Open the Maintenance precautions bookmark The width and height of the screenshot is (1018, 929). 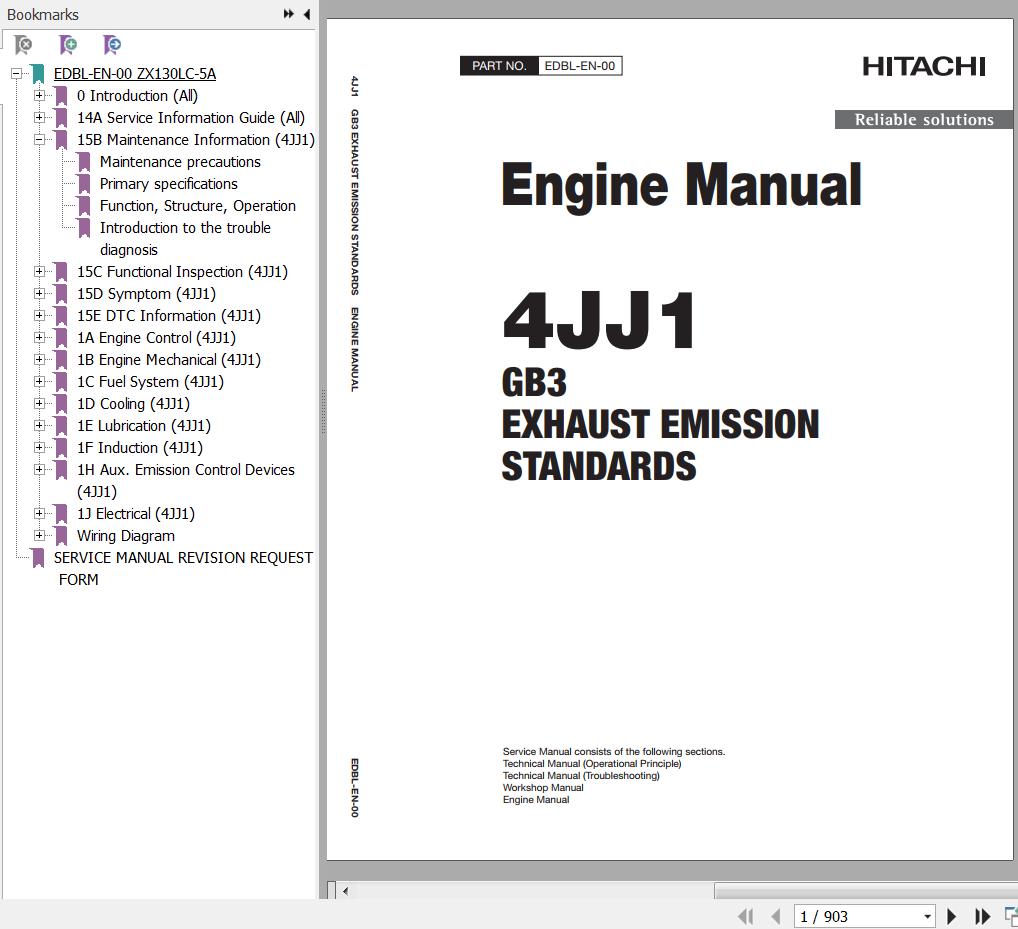(x=180, y=162)
